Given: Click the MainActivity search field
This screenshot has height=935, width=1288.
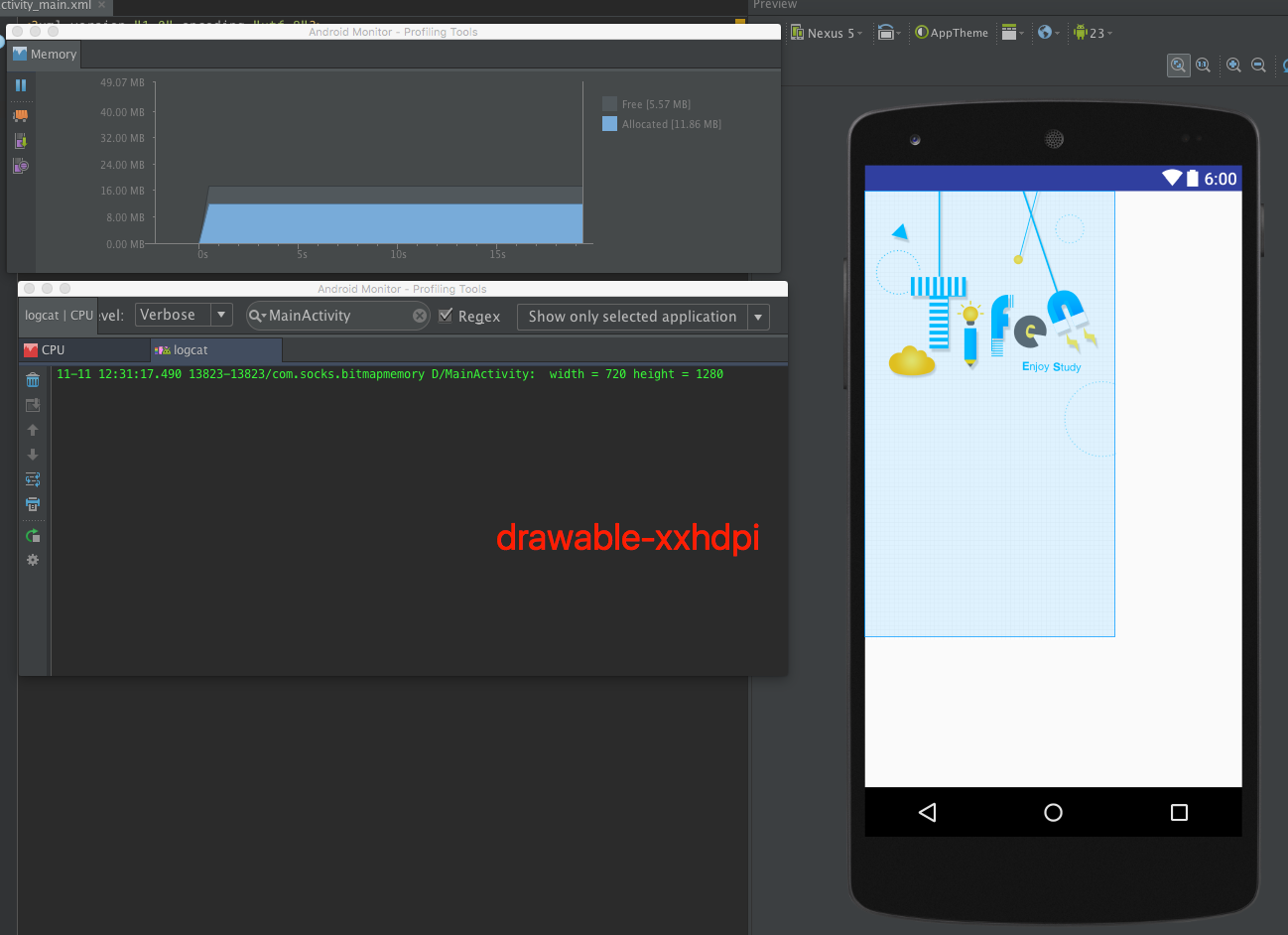Looking at the screenshot, I should [x=337, y=316].
